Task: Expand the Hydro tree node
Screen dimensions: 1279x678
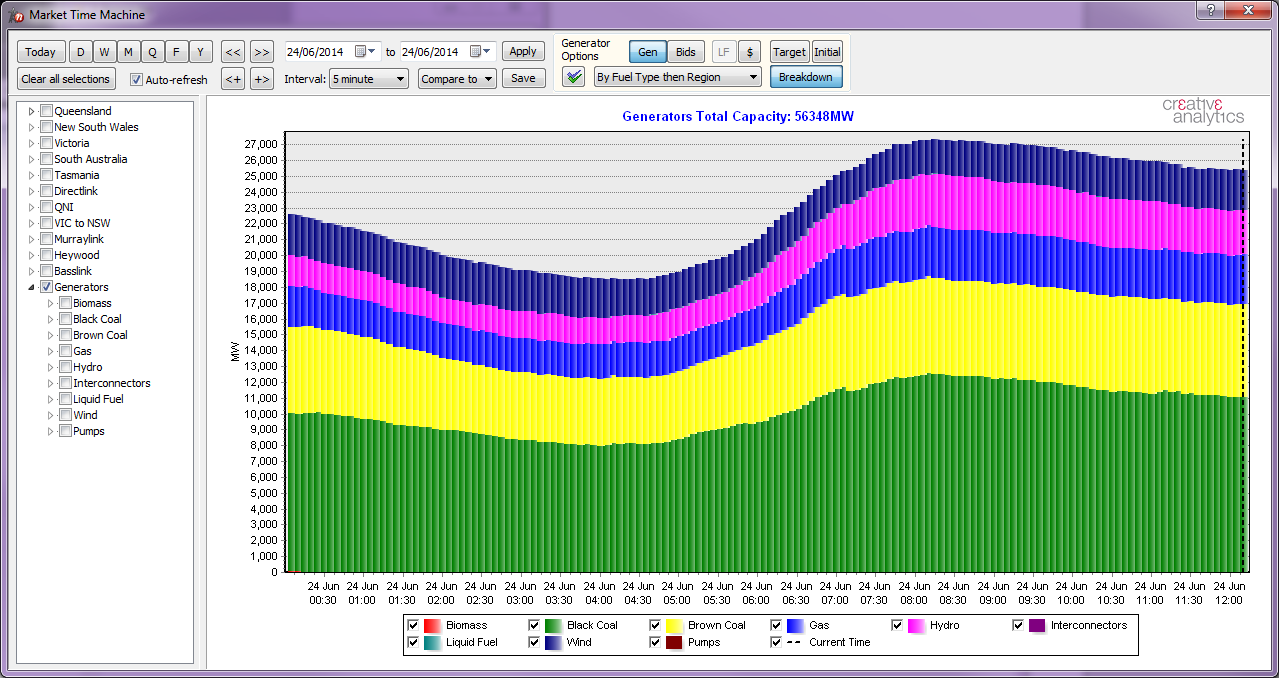Action: [x=50, y=367]
